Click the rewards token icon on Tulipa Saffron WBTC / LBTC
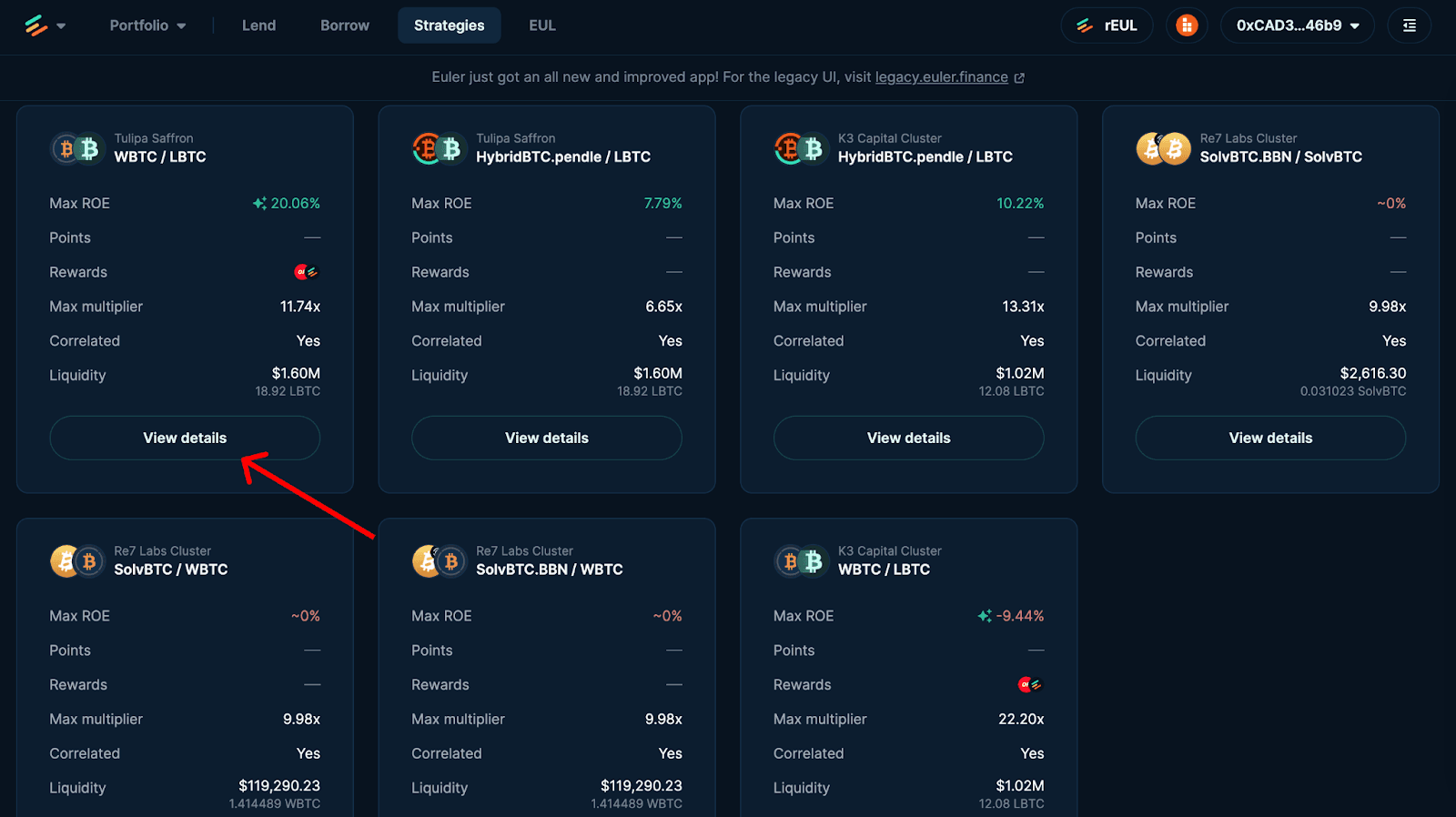The height and width of the screenshot is (817, 1456). [306, 272]
